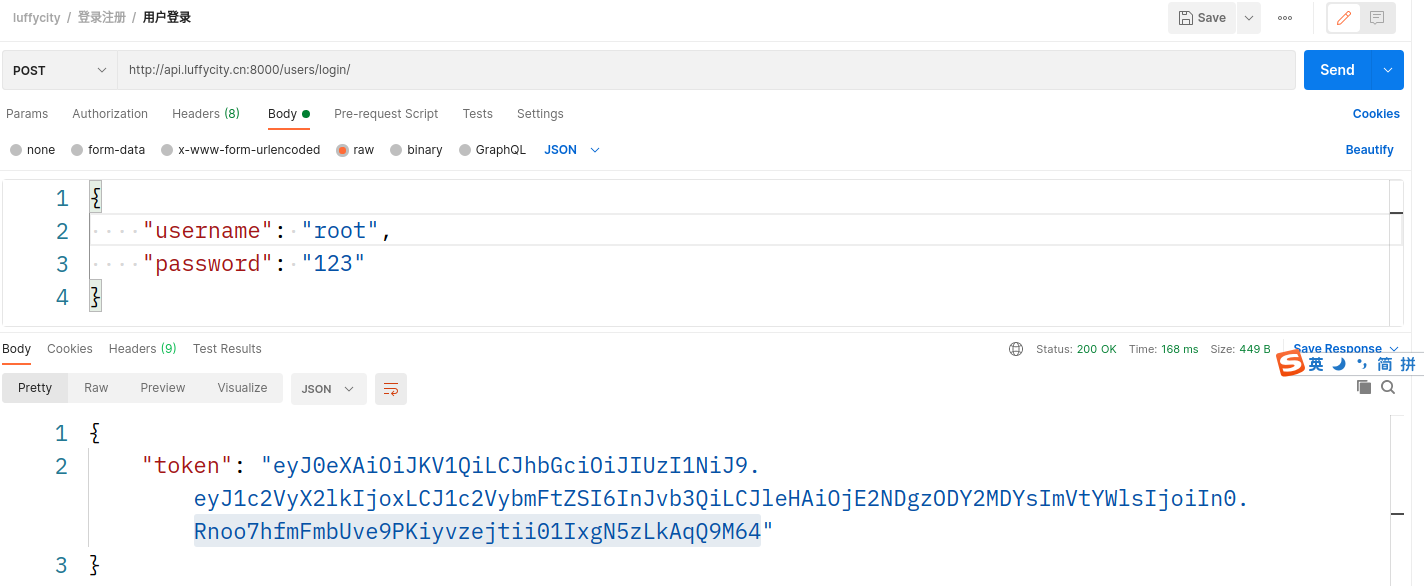Click the globe network icon

pyautogui.click(x=1016, y=349)
